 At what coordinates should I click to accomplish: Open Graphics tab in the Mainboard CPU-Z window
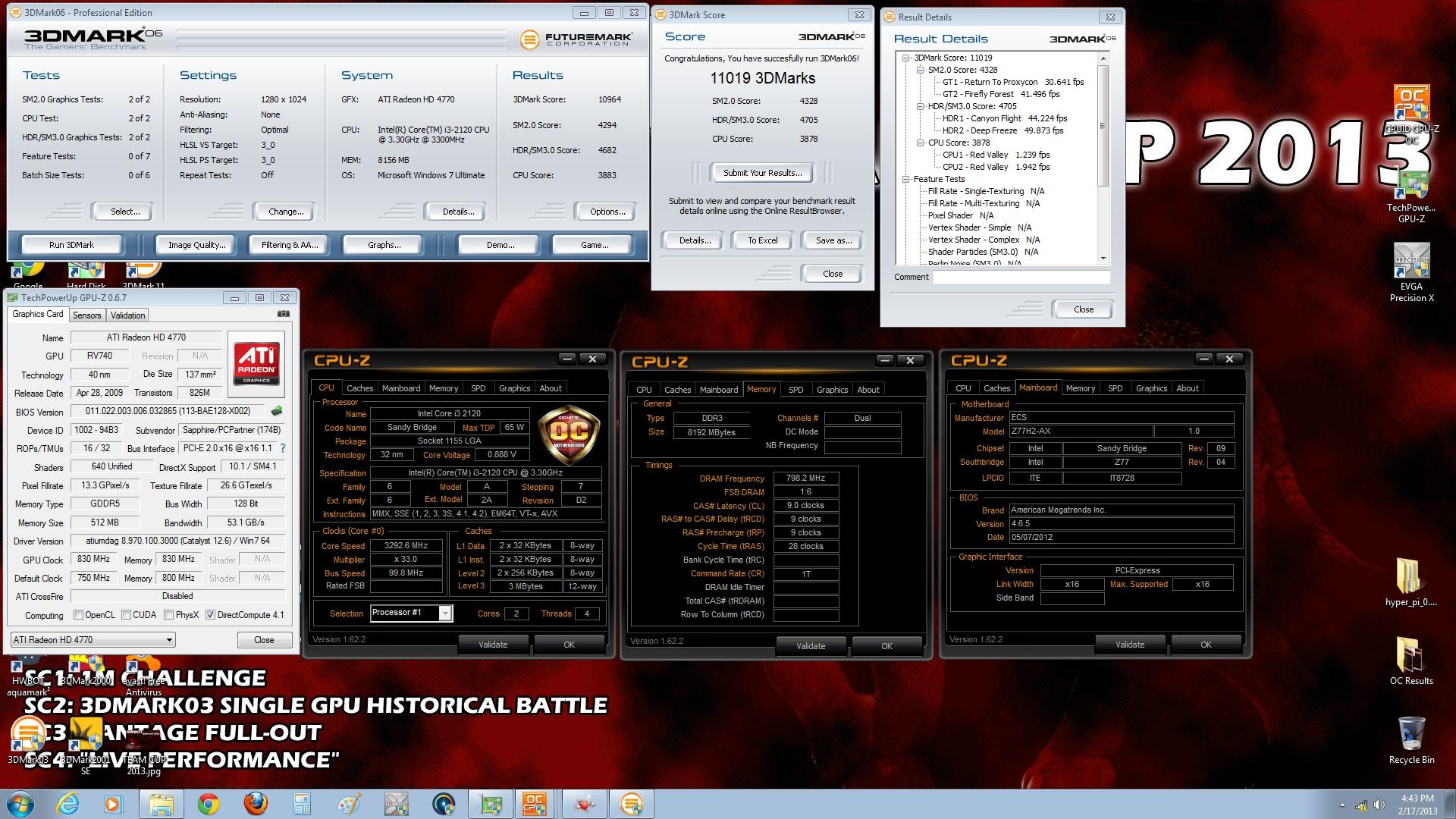(1151, 388)
